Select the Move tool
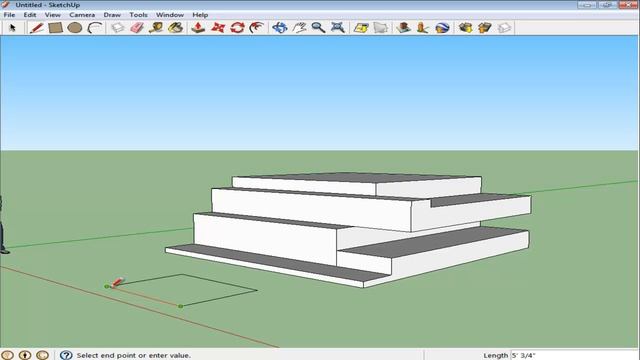This screenshot has height=360, width=640. (x=218, y=28)
